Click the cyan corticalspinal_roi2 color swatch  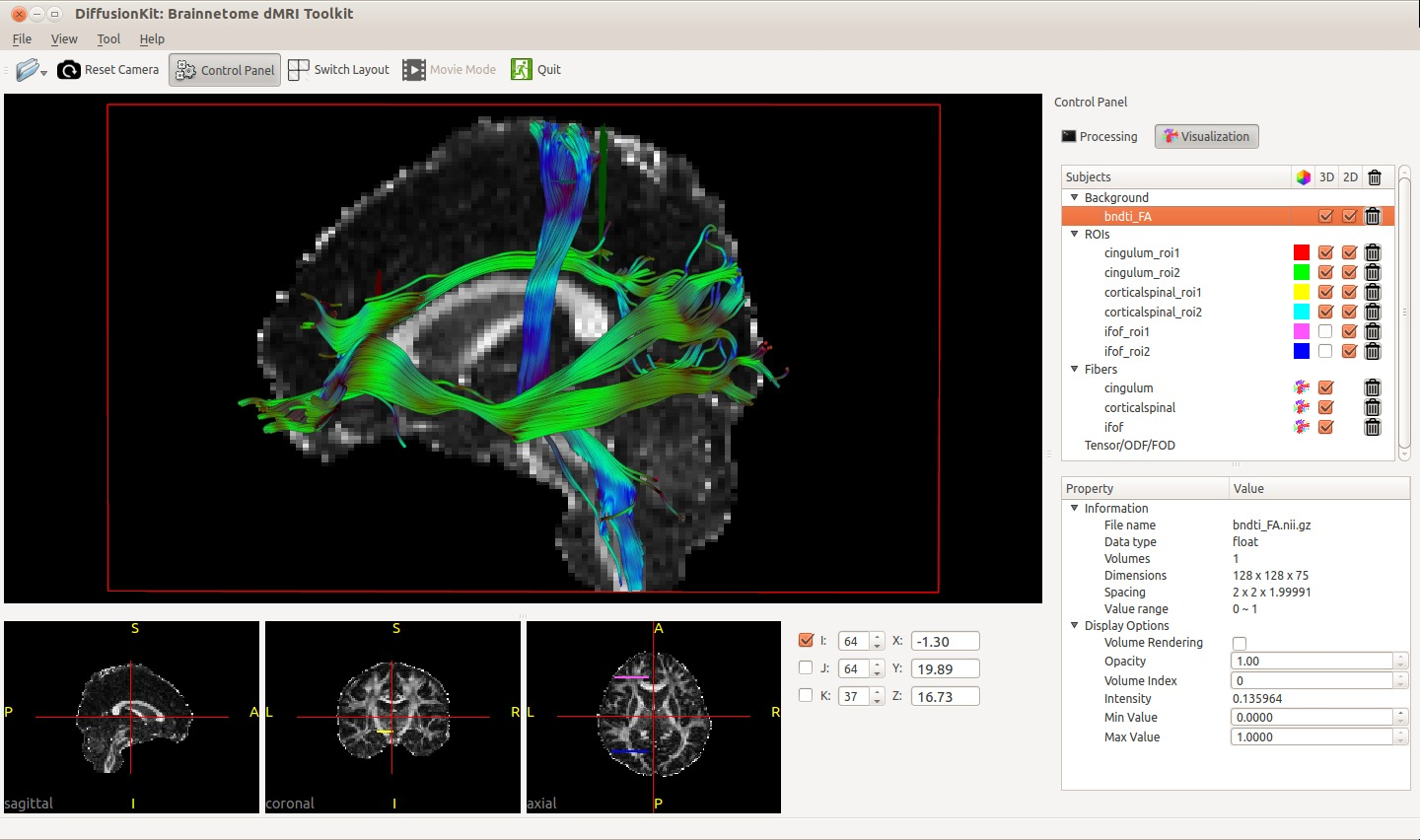(1302, 313)
